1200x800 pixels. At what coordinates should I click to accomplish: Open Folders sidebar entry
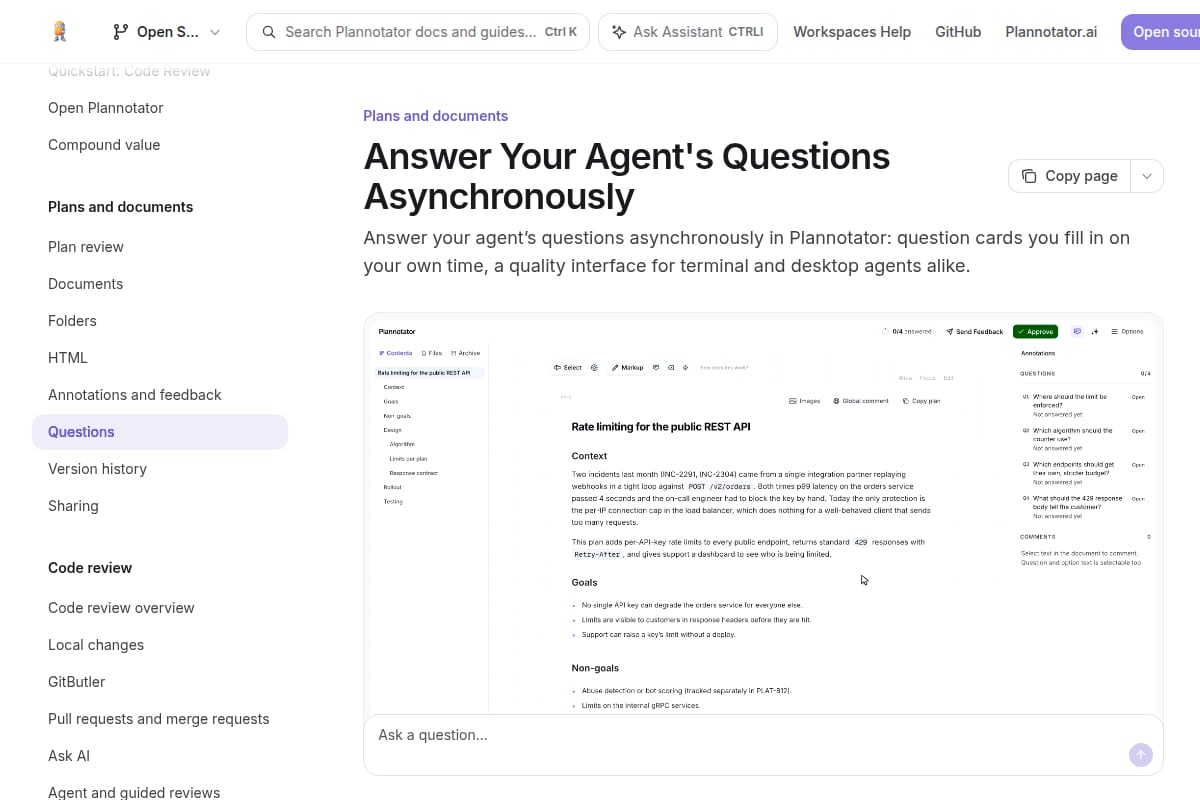coord(72,321)
